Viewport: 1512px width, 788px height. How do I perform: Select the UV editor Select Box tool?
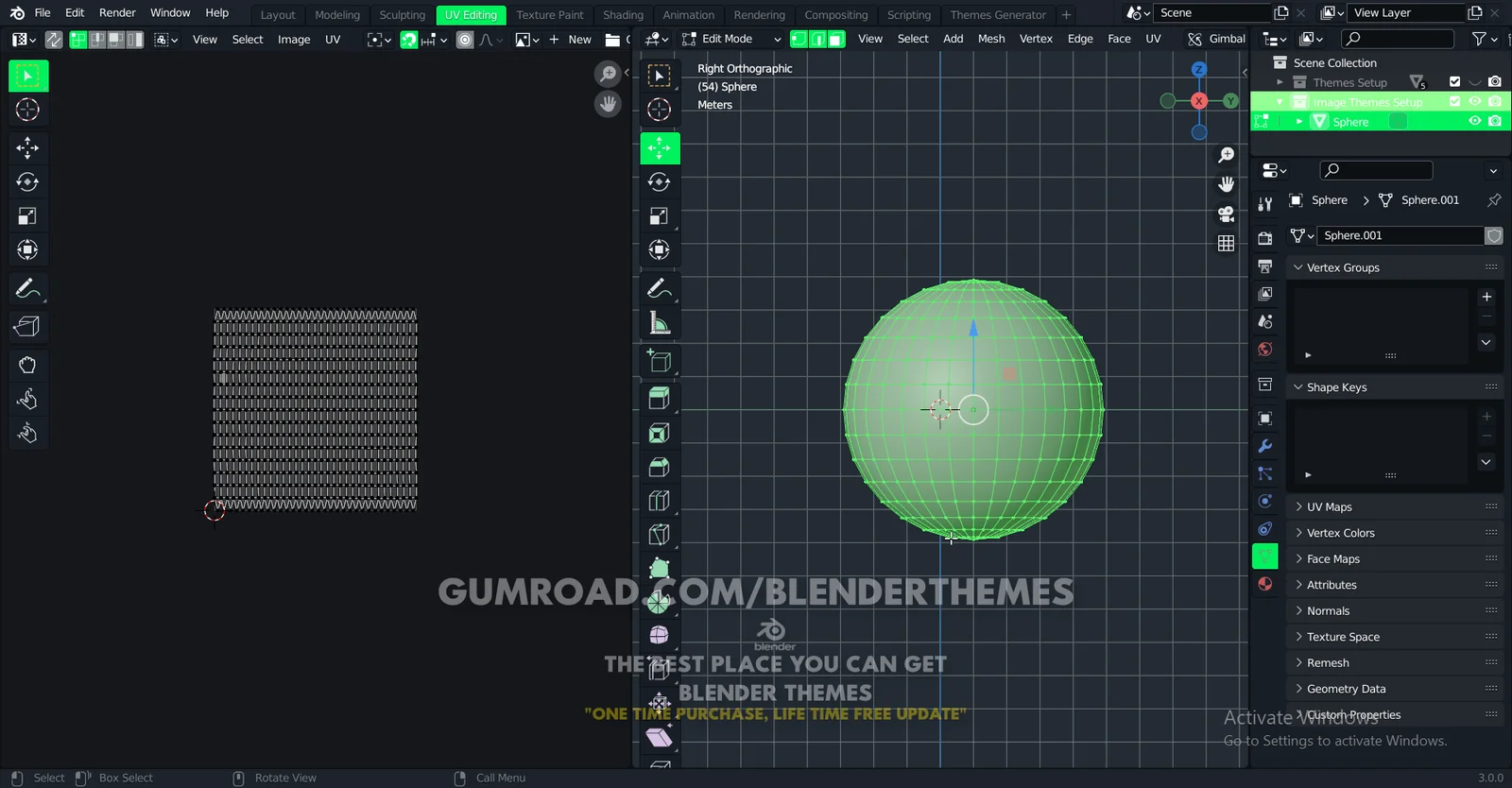point(28,76)
